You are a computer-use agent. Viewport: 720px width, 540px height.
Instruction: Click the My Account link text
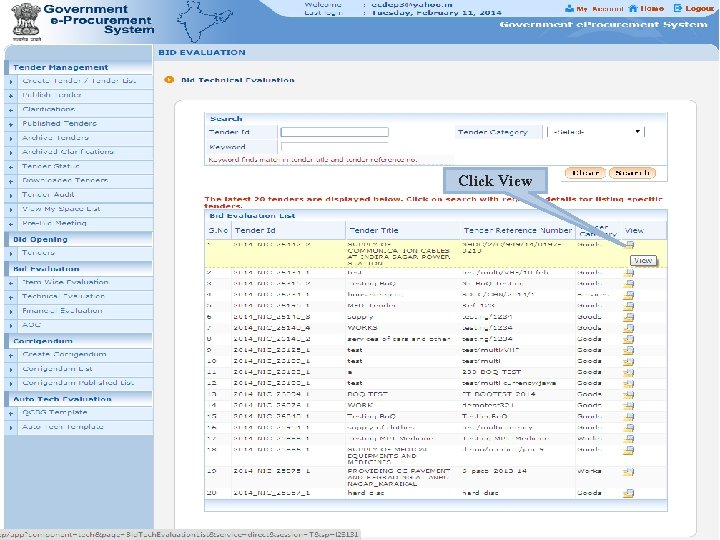point(600,9)
